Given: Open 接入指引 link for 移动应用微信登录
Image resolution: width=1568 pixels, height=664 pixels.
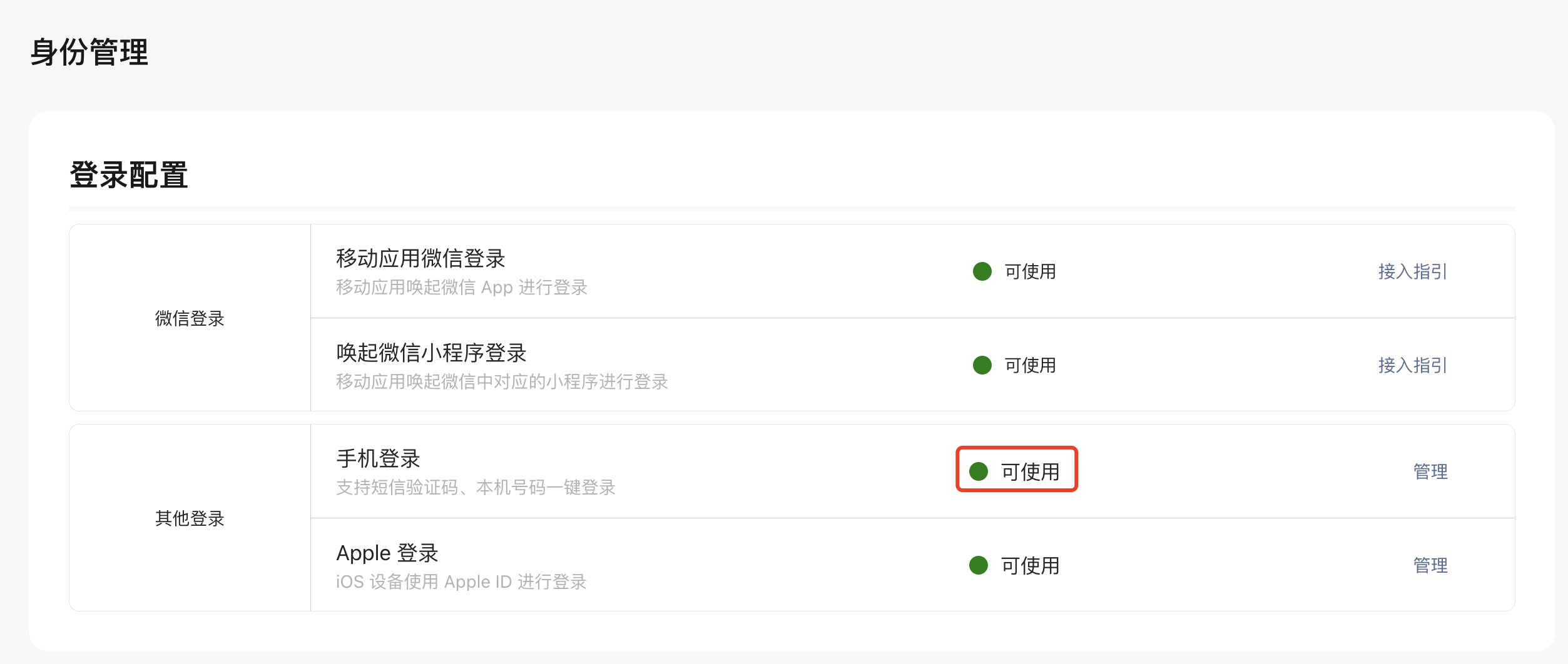Looking at the screenshot, I should click(1412, 271).
